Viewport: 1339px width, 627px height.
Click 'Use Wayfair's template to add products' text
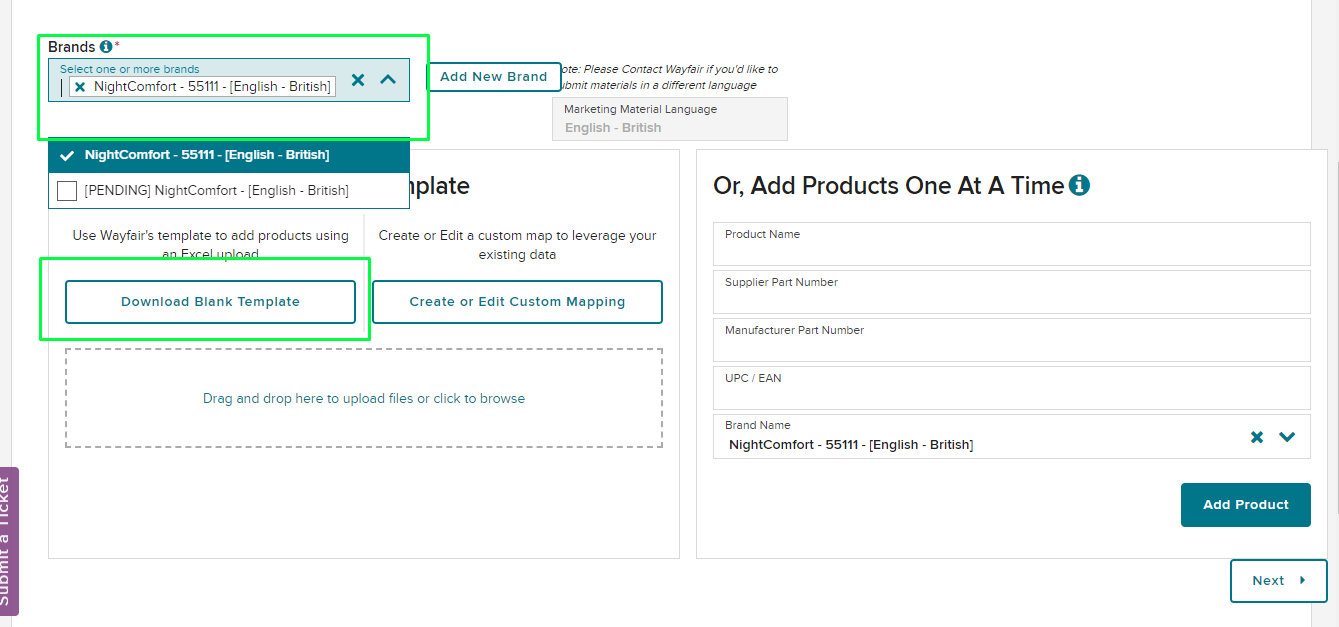point(211,245)
